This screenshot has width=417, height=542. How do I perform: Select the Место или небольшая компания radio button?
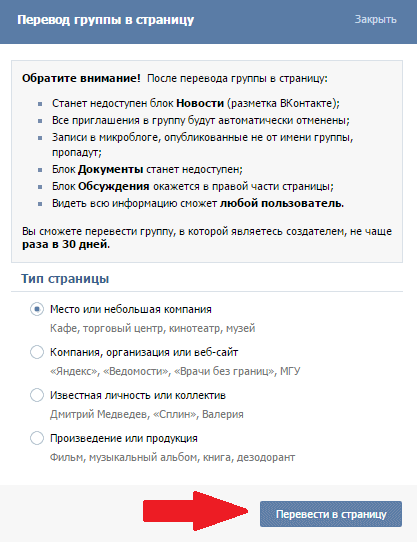point(37,309)
